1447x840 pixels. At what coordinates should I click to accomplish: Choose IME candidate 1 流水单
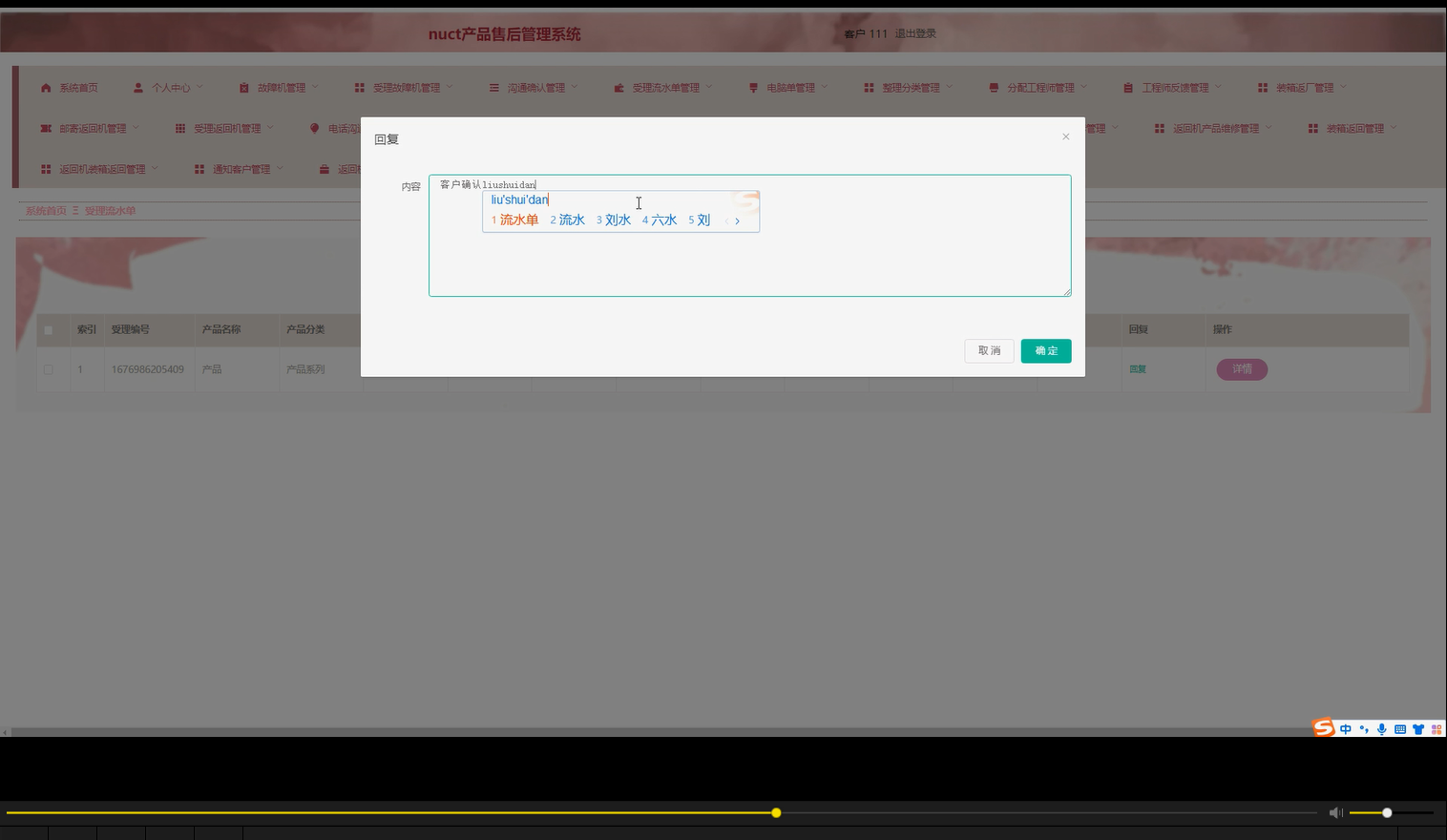pos(515,220)
